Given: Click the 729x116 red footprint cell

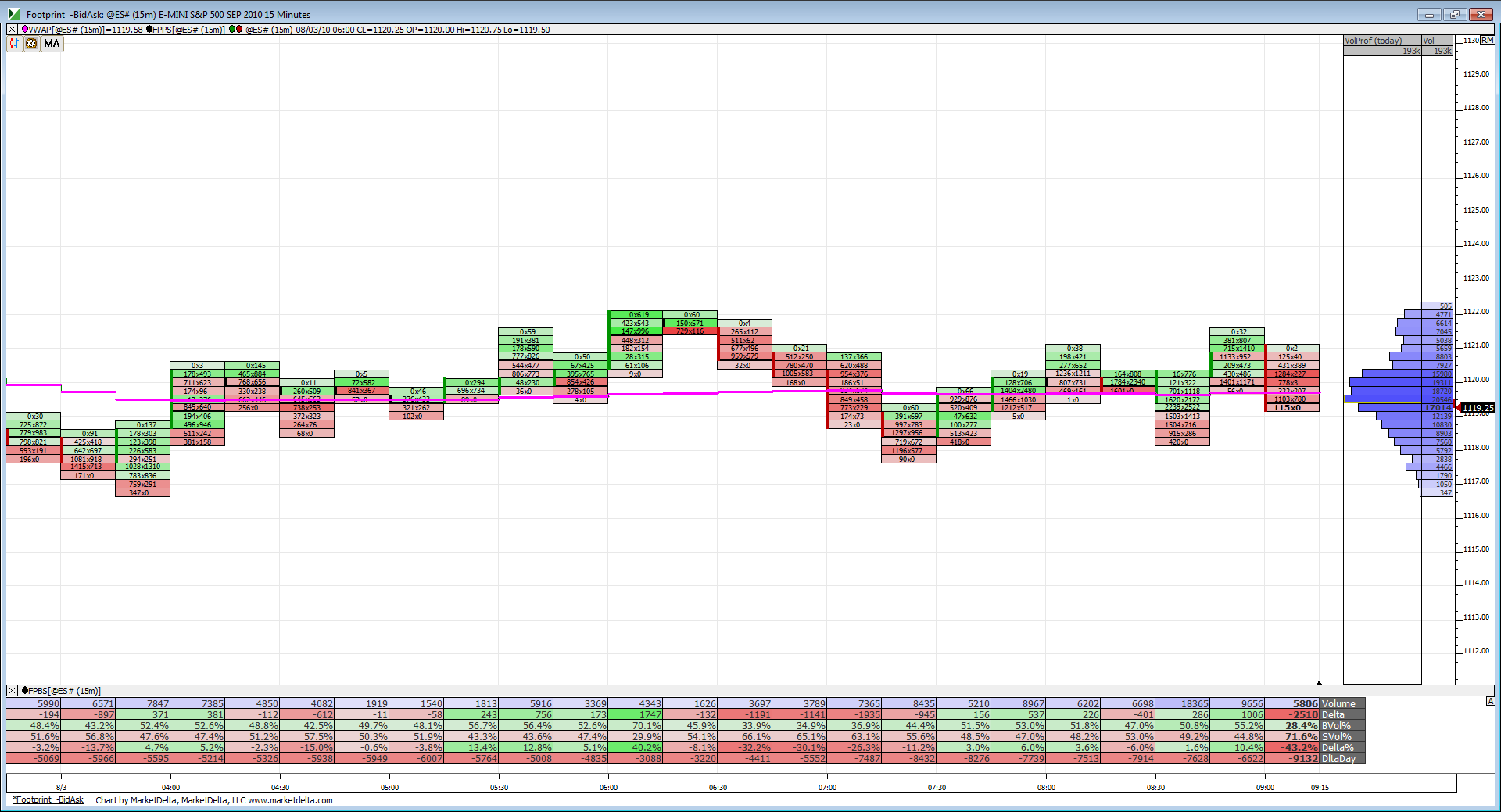Looking at the screenshot, I should coord(690,331).
